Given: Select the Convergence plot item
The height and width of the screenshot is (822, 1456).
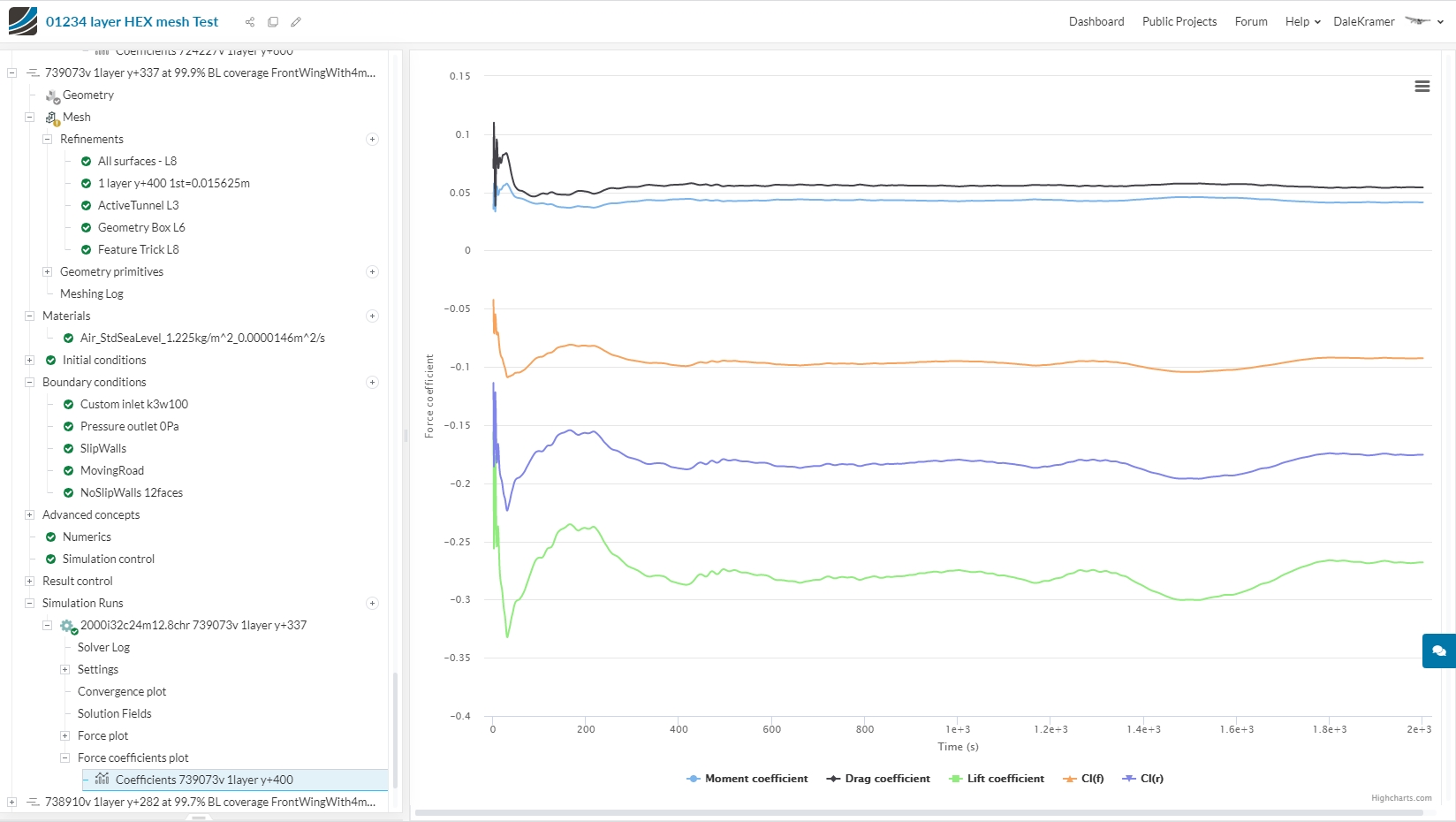Looking at the screenshot, I should 122,692.
